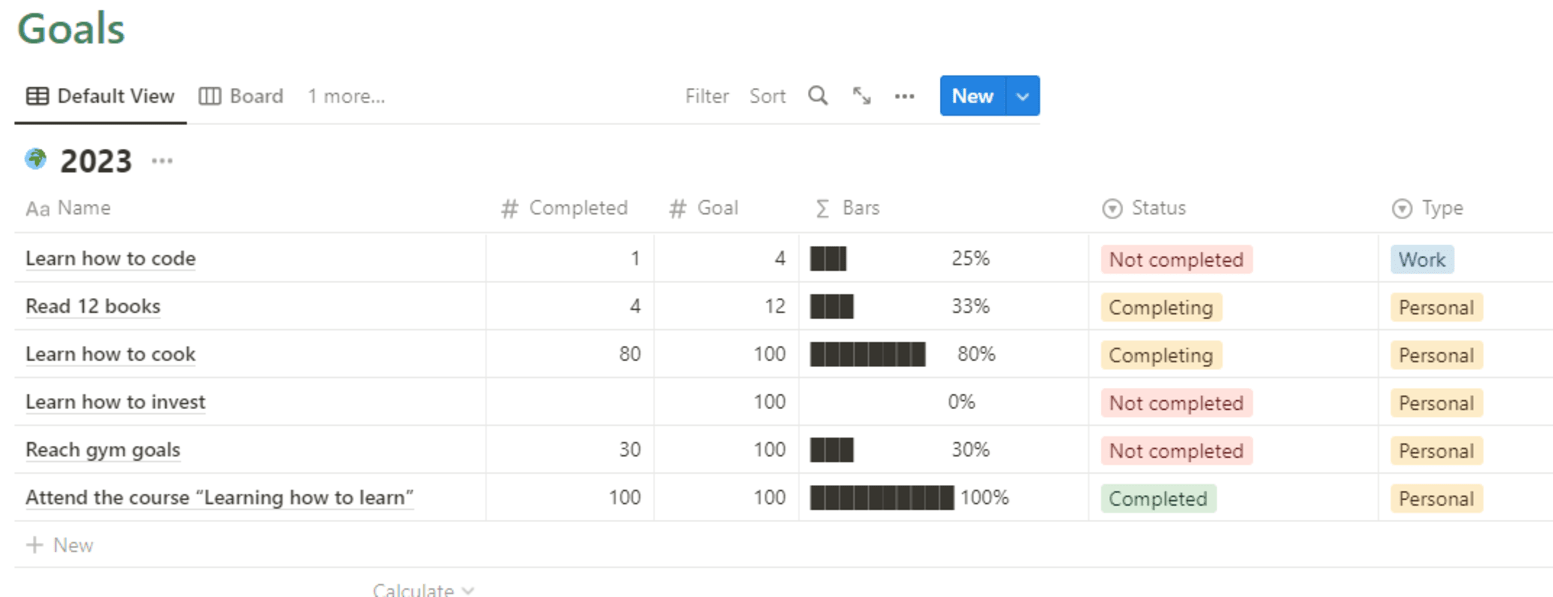This screenshot has width=1553, height=597.
Task: Click the Bars column formula sigma icon
Action: 823,208
